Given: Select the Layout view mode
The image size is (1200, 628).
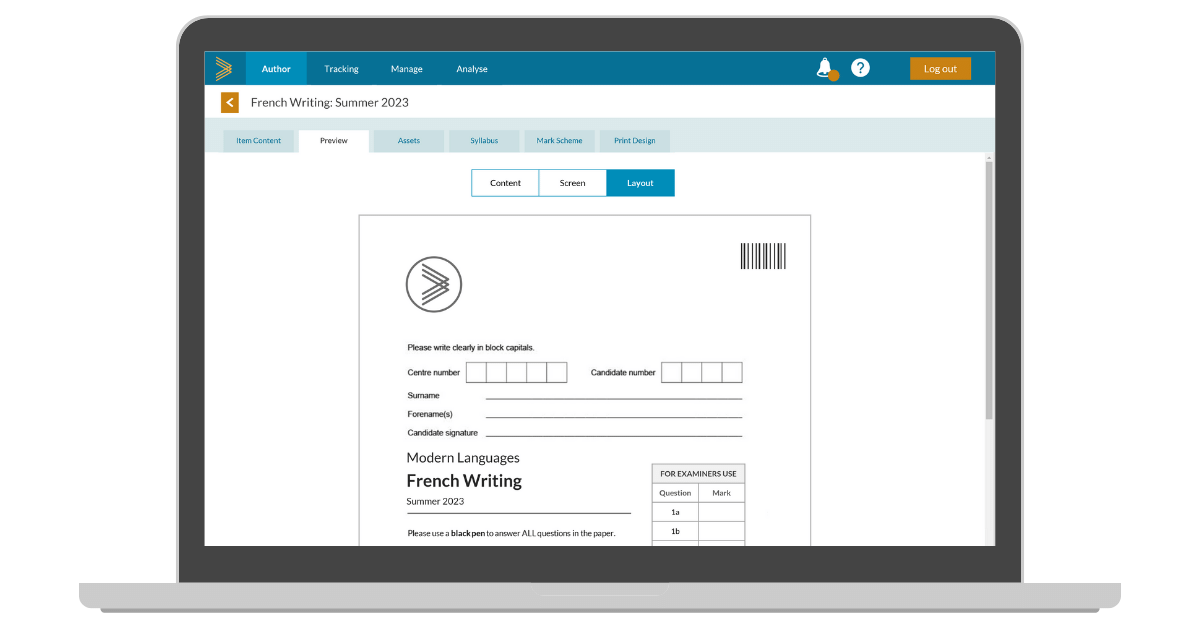Looking at the screenshot, I should [640, 183].
